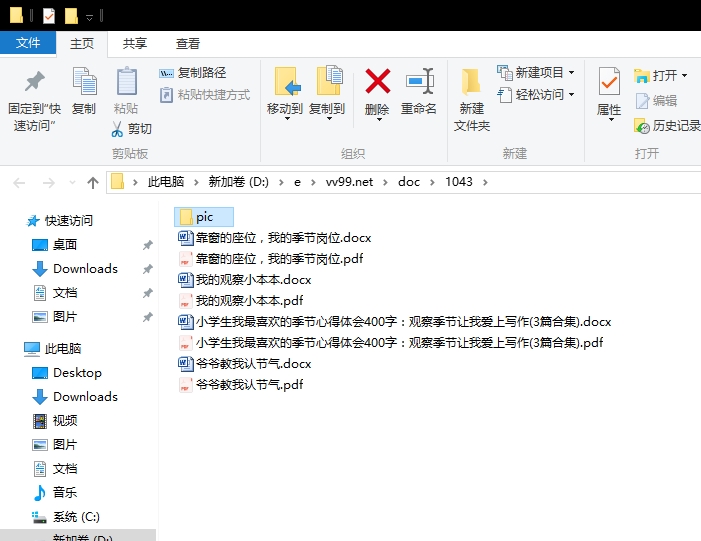Select Quick access (快速访问) in sidebar

pyautogui.click(x=60, y=221)
